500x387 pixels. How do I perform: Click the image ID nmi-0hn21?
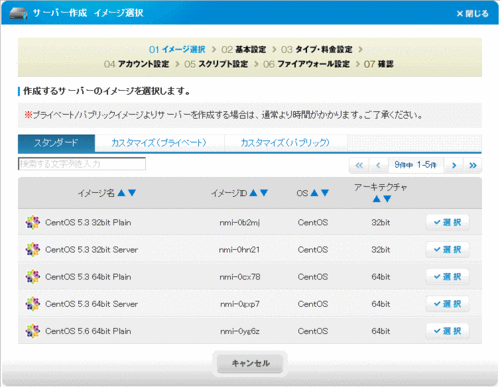(x=239, y=250)
